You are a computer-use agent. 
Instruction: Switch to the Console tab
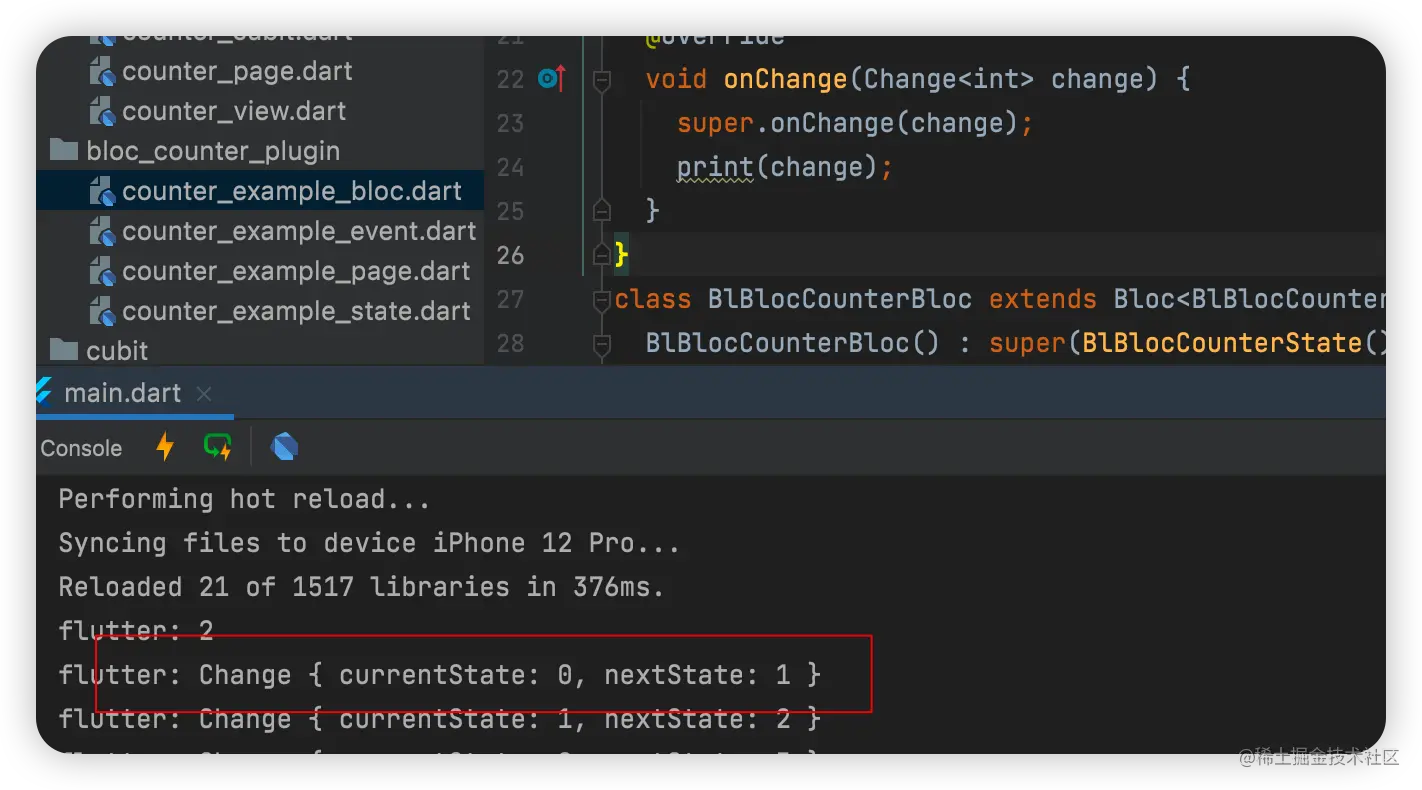81,448
